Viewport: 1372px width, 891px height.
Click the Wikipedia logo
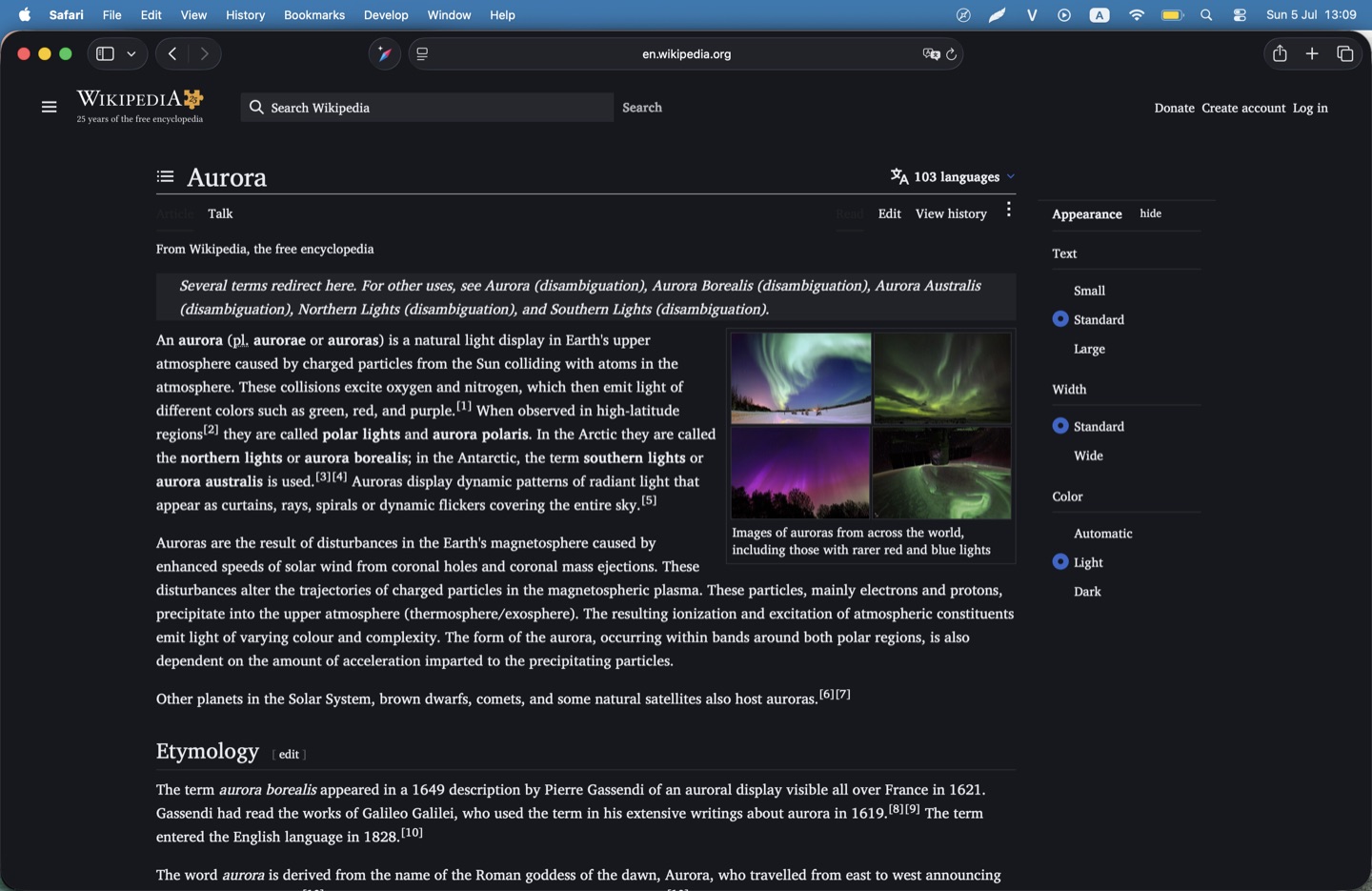click(140, 105)
